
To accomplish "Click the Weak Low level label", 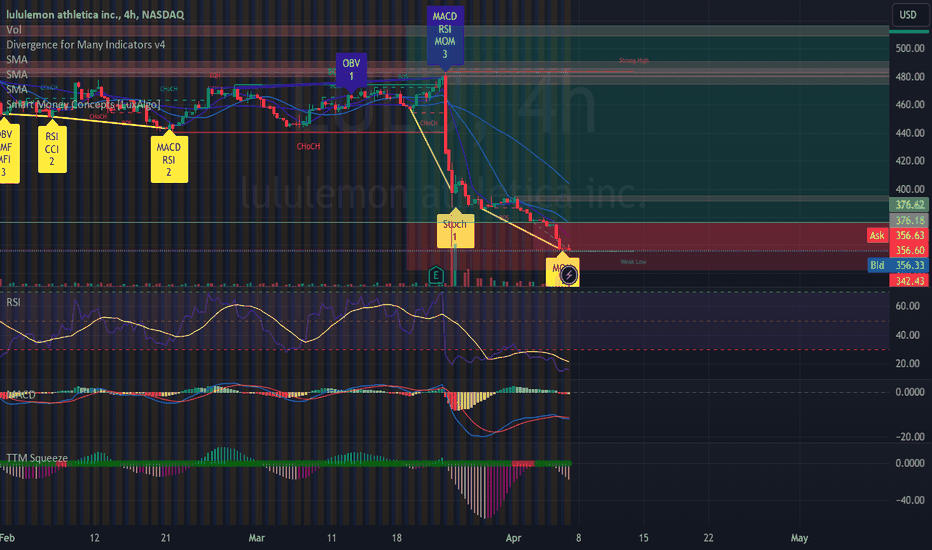I will (x=633, y=262).
